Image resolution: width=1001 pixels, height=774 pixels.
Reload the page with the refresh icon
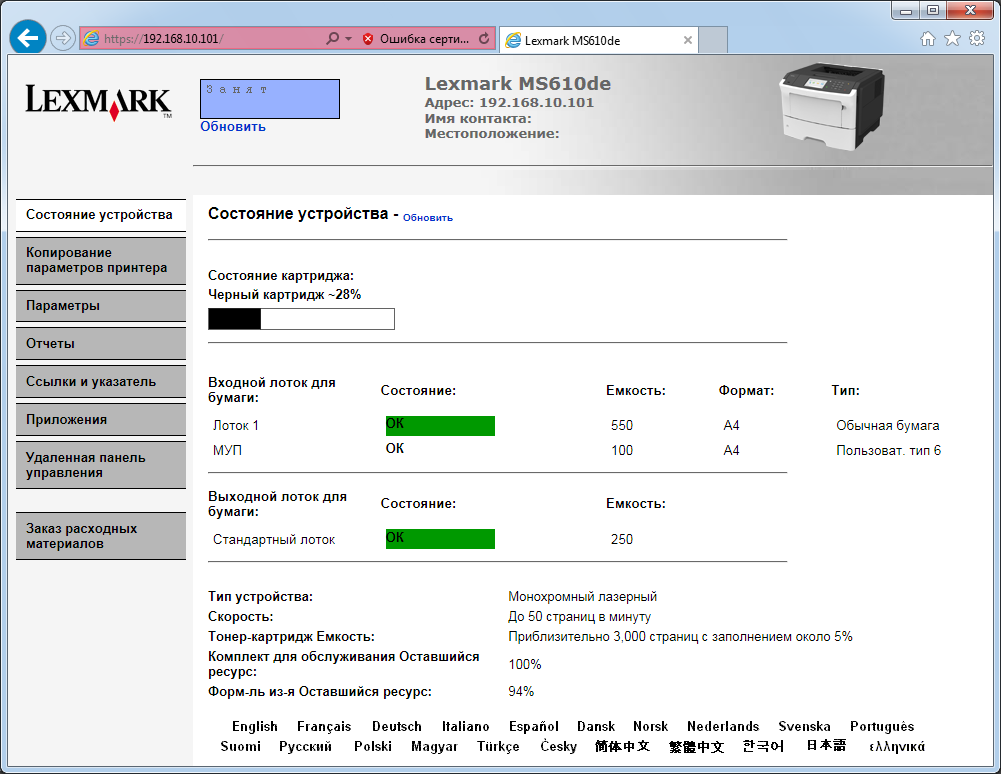click(x=484, y=38)
